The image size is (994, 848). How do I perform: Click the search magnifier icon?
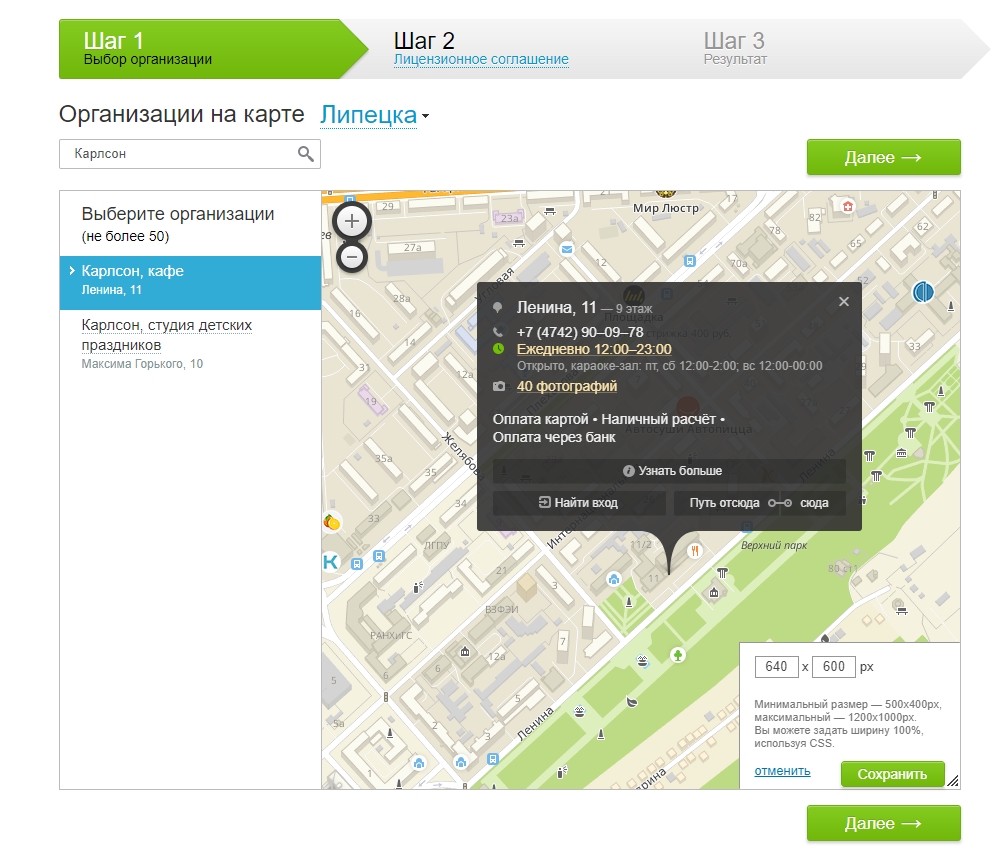tap(306, 154)
